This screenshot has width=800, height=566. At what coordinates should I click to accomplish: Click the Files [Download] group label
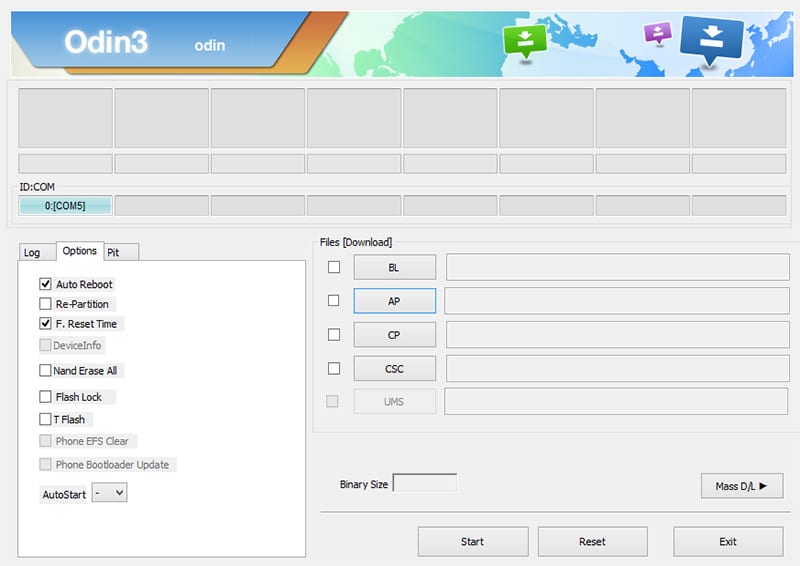tap(356, 242)
